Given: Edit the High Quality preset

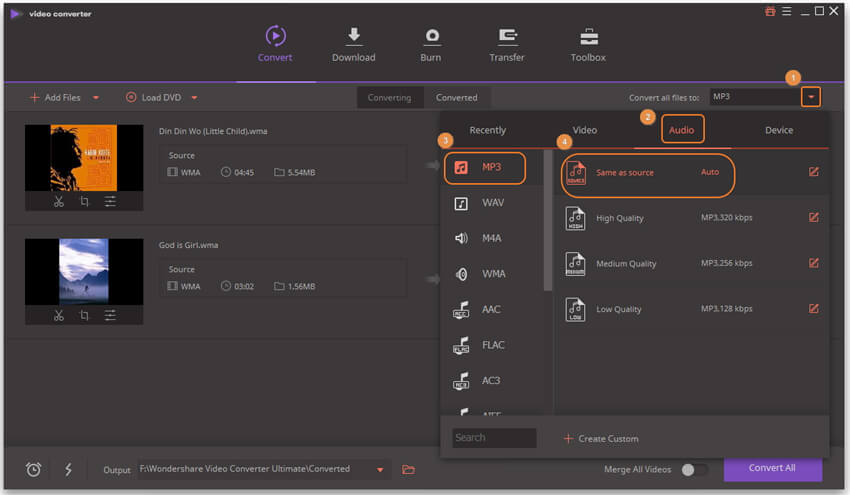Looking at the screenshot, I should (814, 217).
